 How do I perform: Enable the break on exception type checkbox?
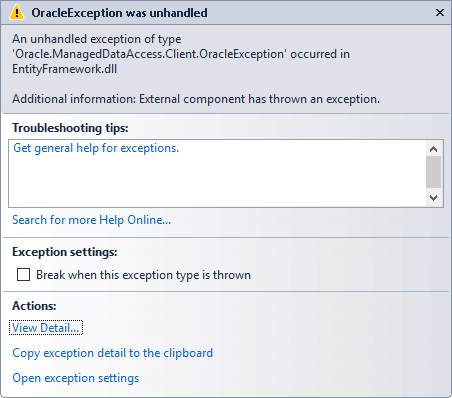point(23,275)
